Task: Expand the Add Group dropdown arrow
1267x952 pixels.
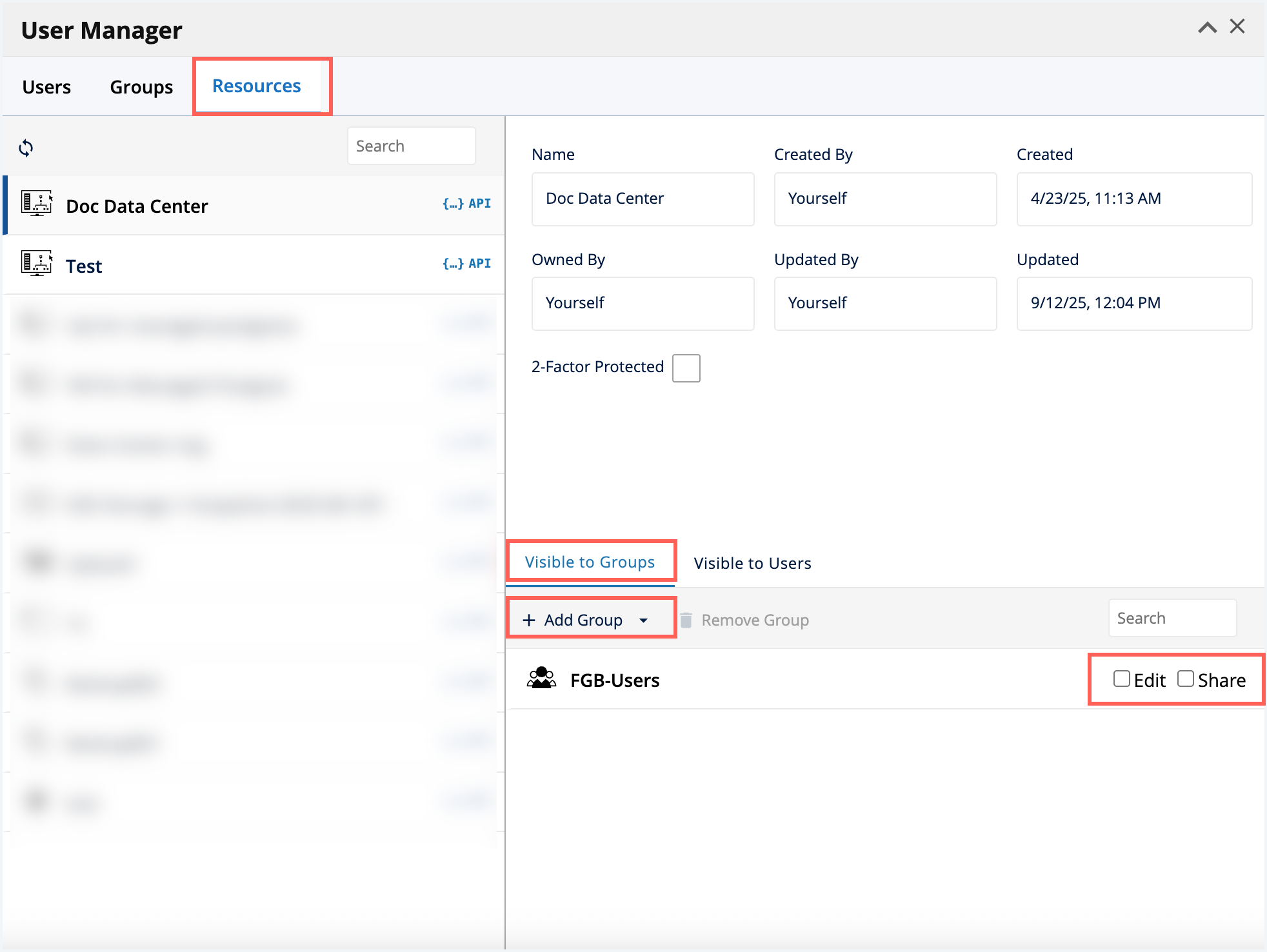Action: [x=643, y=620]
